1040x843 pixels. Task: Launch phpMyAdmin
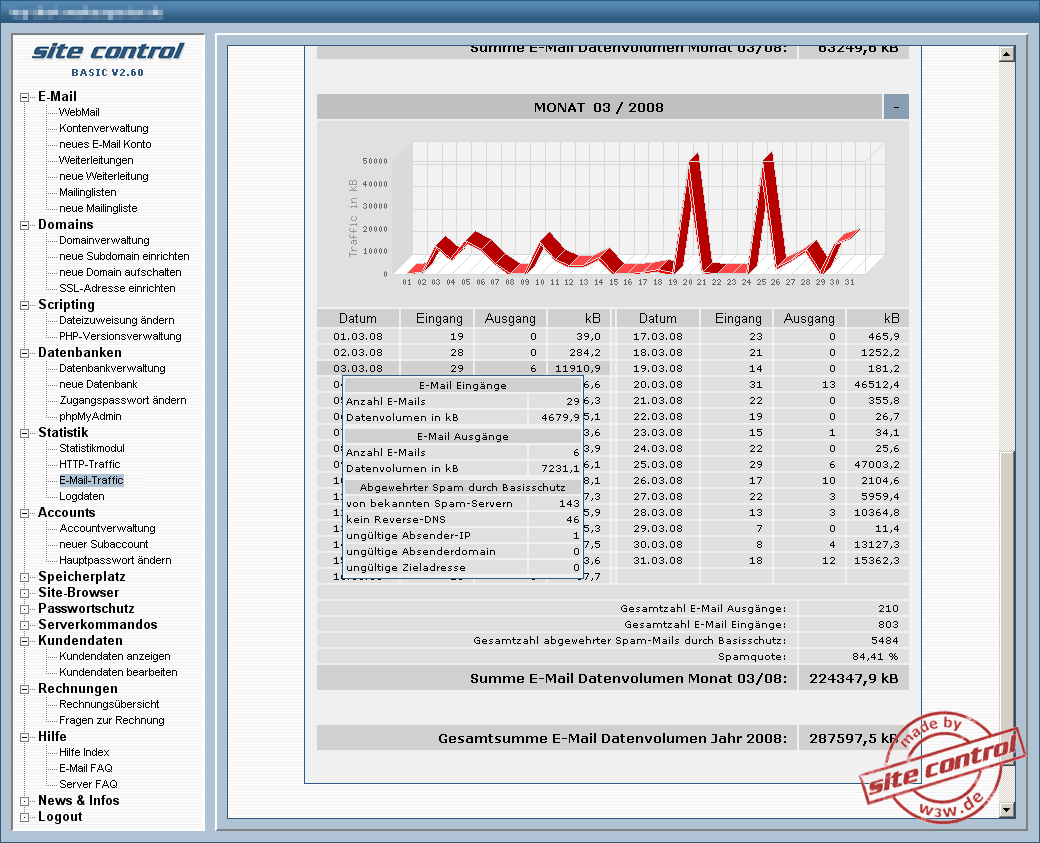(x=90, y=416)
